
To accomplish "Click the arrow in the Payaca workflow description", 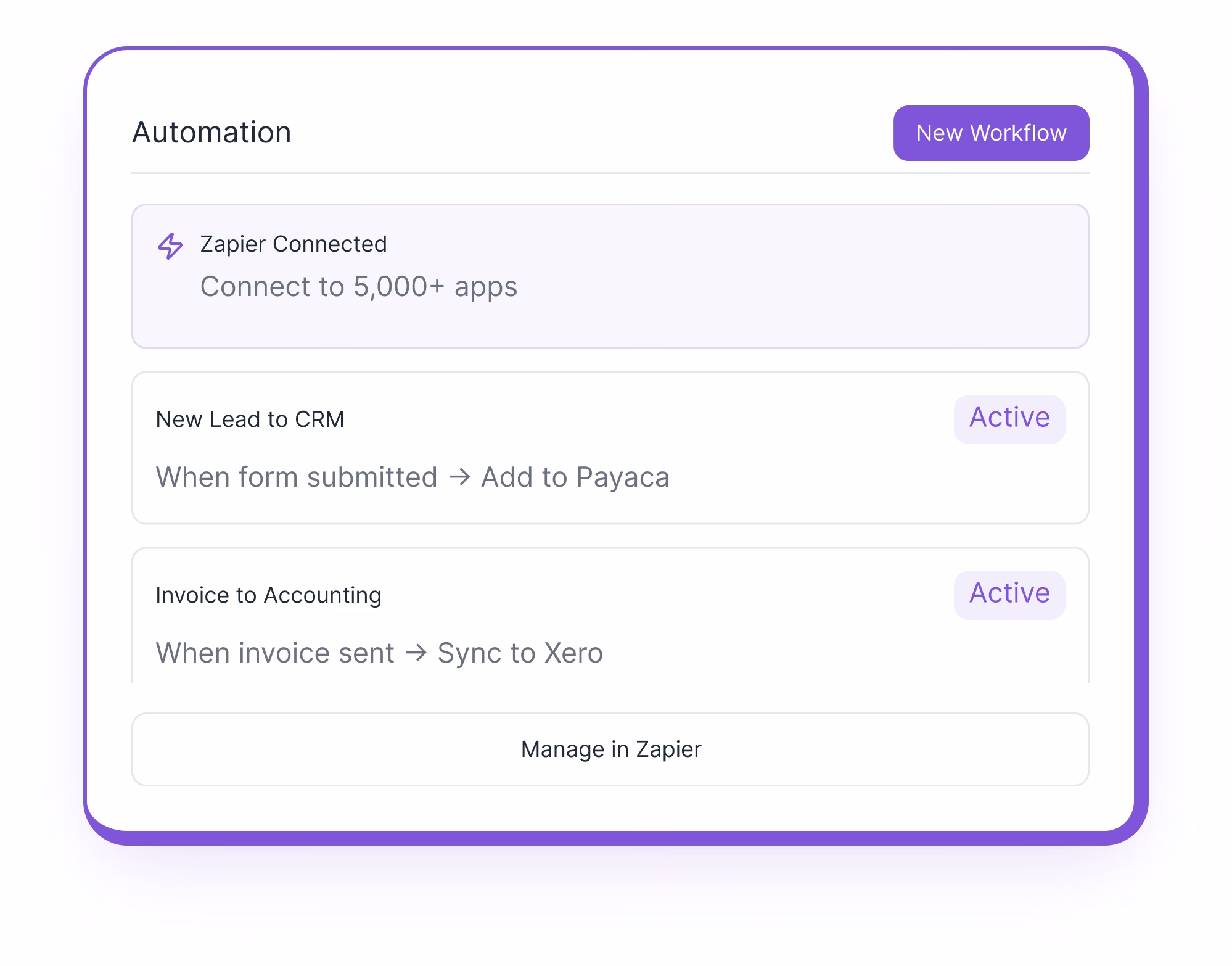I will [459, 477].
